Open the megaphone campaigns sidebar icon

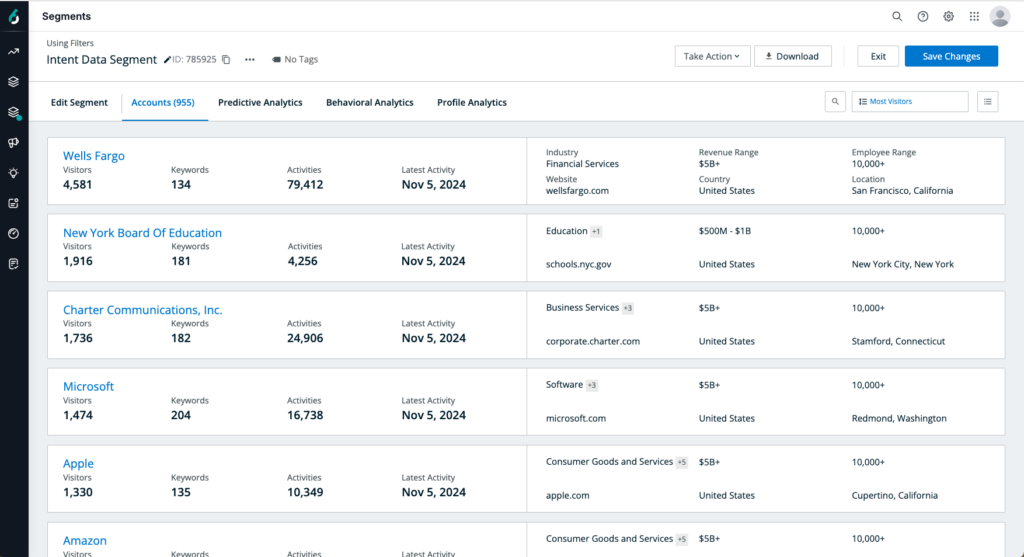14,142
